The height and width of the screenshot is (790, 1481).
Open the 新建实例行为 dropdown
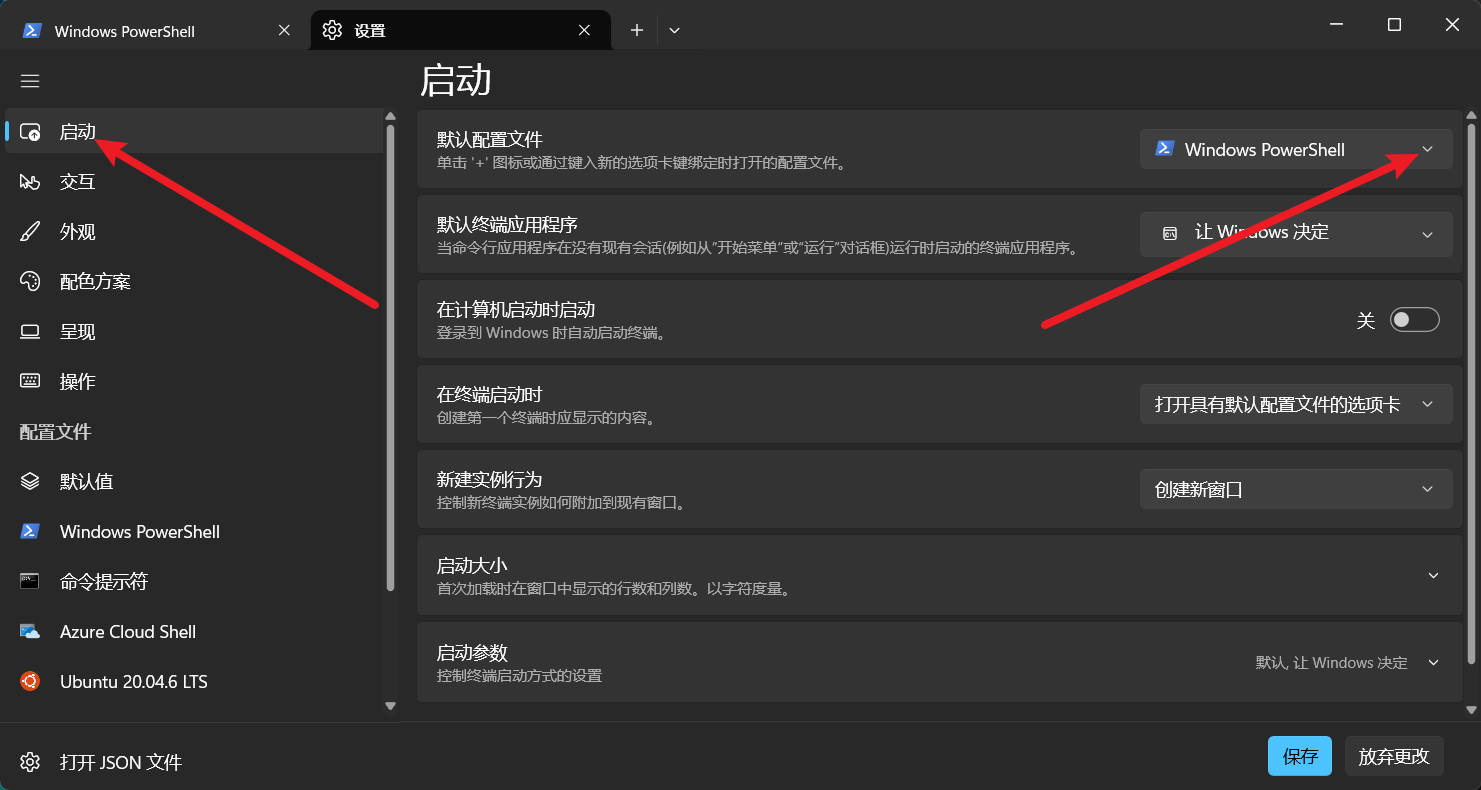[x=1296, y=489]
